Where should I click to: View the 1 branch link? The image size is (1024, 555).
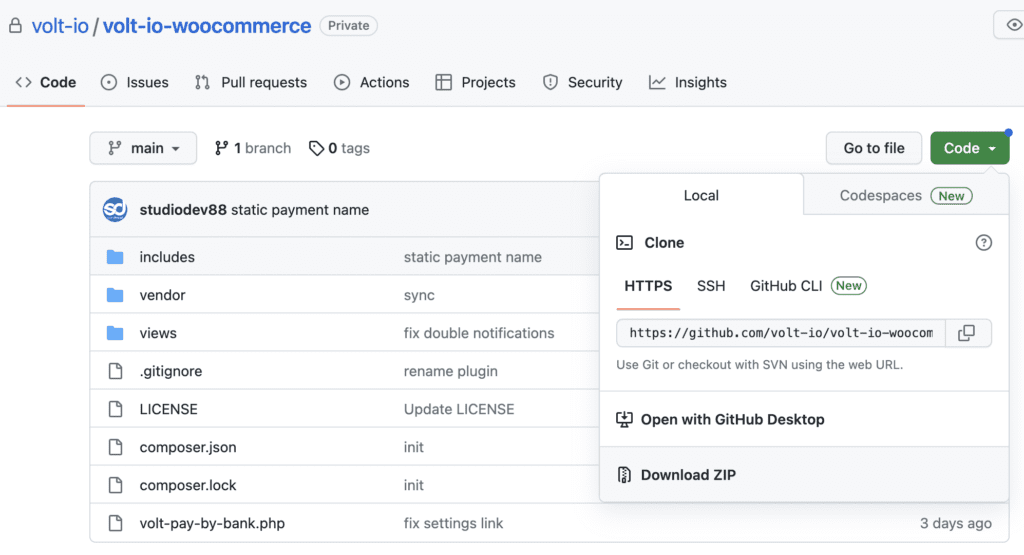click(x=253, y=148)
